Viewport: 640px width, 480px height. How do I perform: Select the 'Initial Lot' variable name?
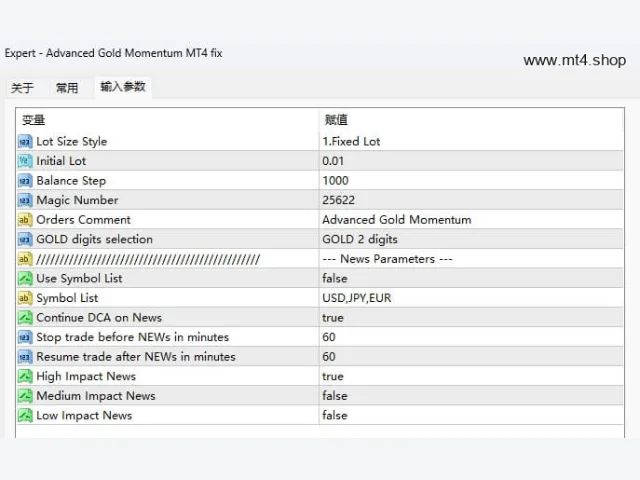click(61, 161)
